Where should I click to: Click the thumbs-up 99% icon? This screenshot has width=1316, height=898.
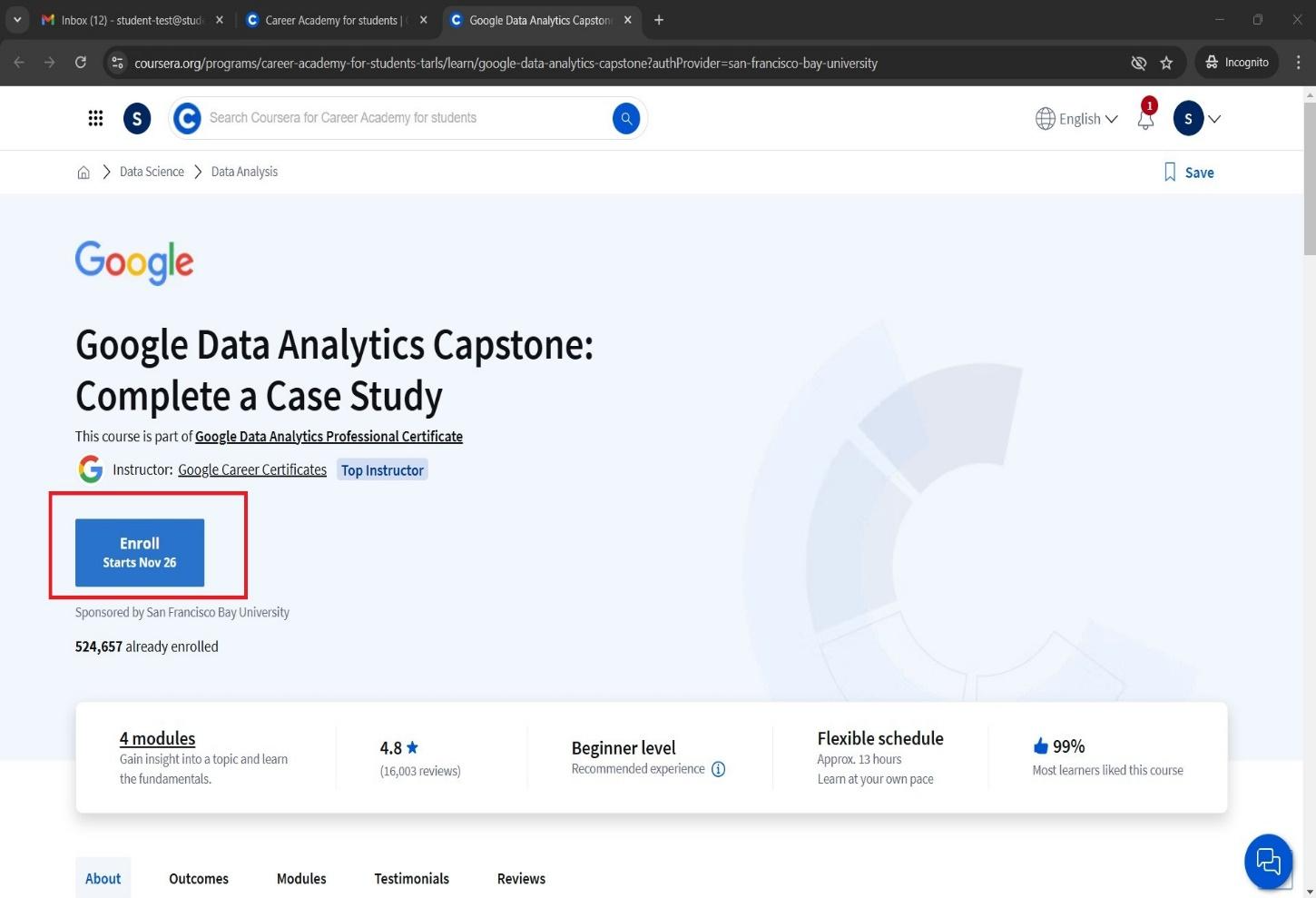click(x=1040, y=746)
